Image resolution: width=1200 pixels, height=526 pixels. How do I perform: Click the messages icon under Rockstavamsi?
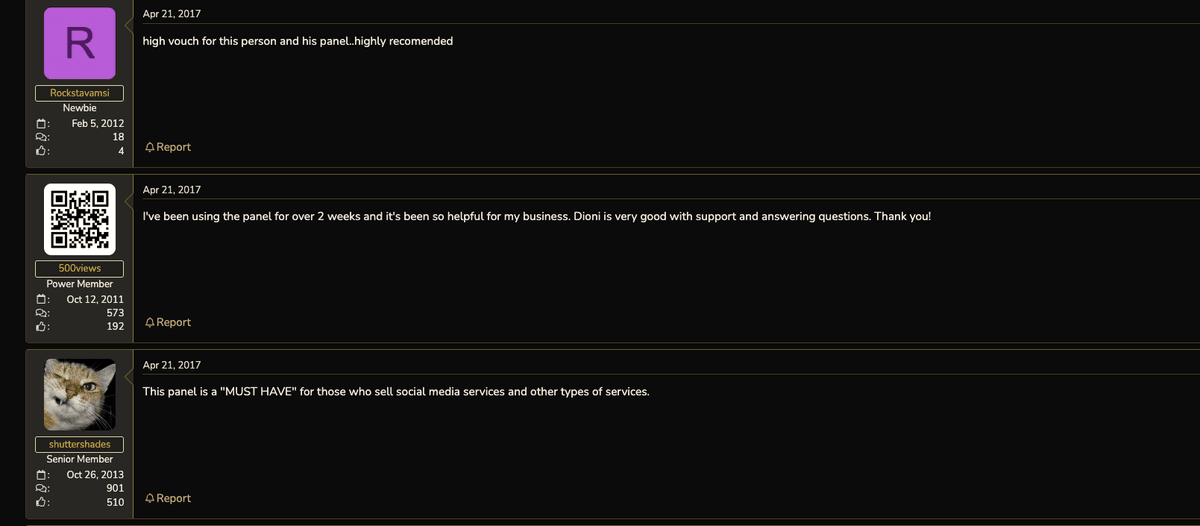coord(42,137)
